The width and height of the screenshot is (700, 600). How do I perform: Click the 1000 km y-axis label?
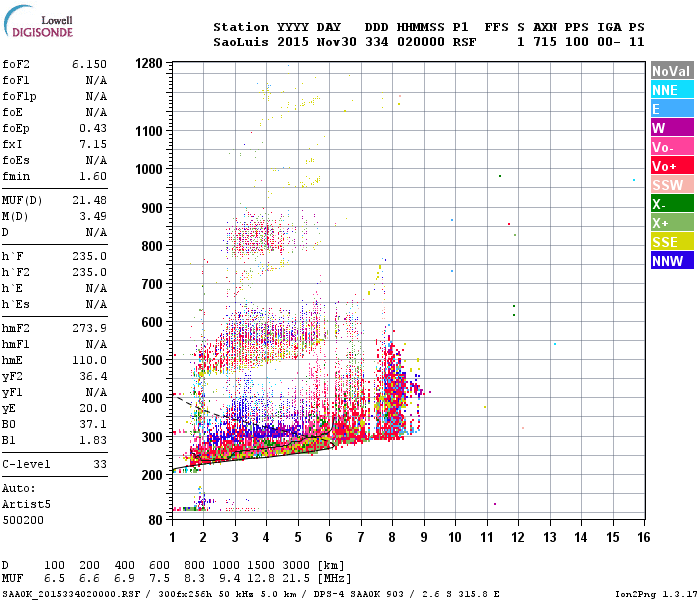point(149,169)
